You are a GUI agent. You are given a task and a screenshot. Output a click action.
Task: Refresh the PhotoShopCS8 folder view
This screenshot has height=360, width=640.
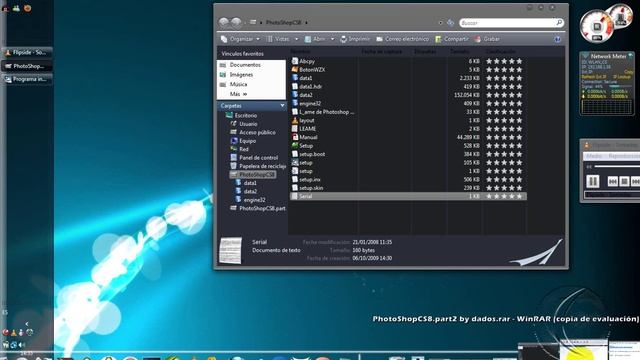click(x=450, y=23)
